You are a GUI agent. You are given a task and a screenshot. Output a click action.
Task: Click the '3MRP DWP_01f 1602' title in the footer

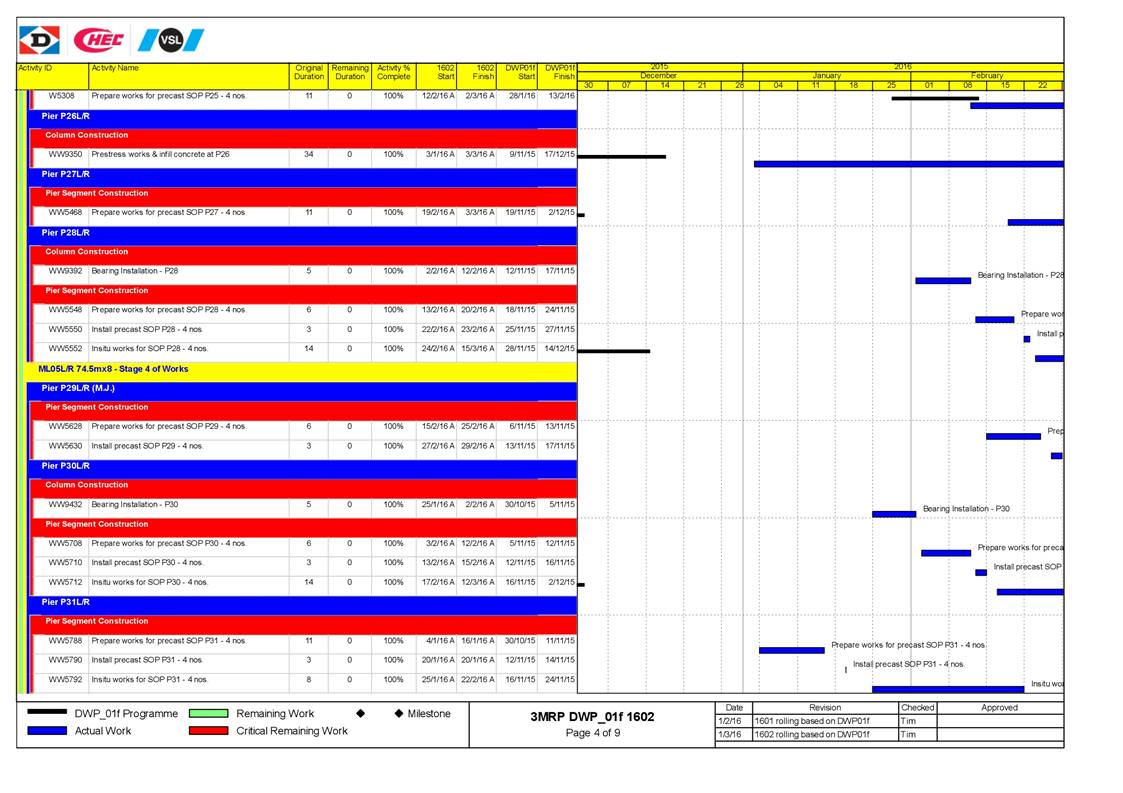[x=592, y=716]
